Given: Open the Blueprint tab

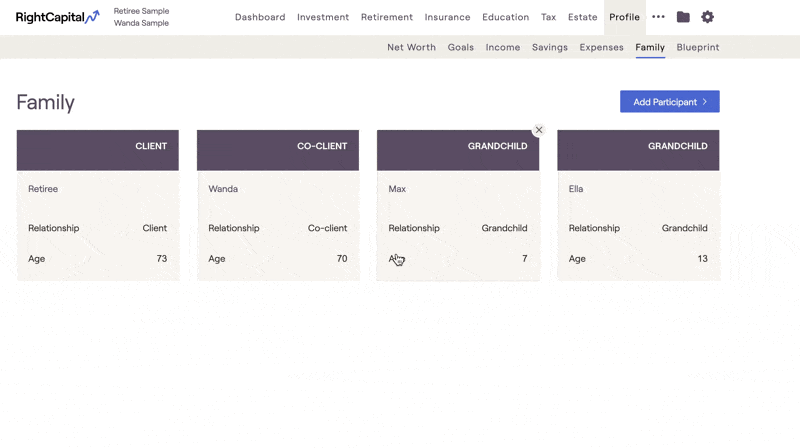Looking at the screenshot, I should tap(697, 47).
